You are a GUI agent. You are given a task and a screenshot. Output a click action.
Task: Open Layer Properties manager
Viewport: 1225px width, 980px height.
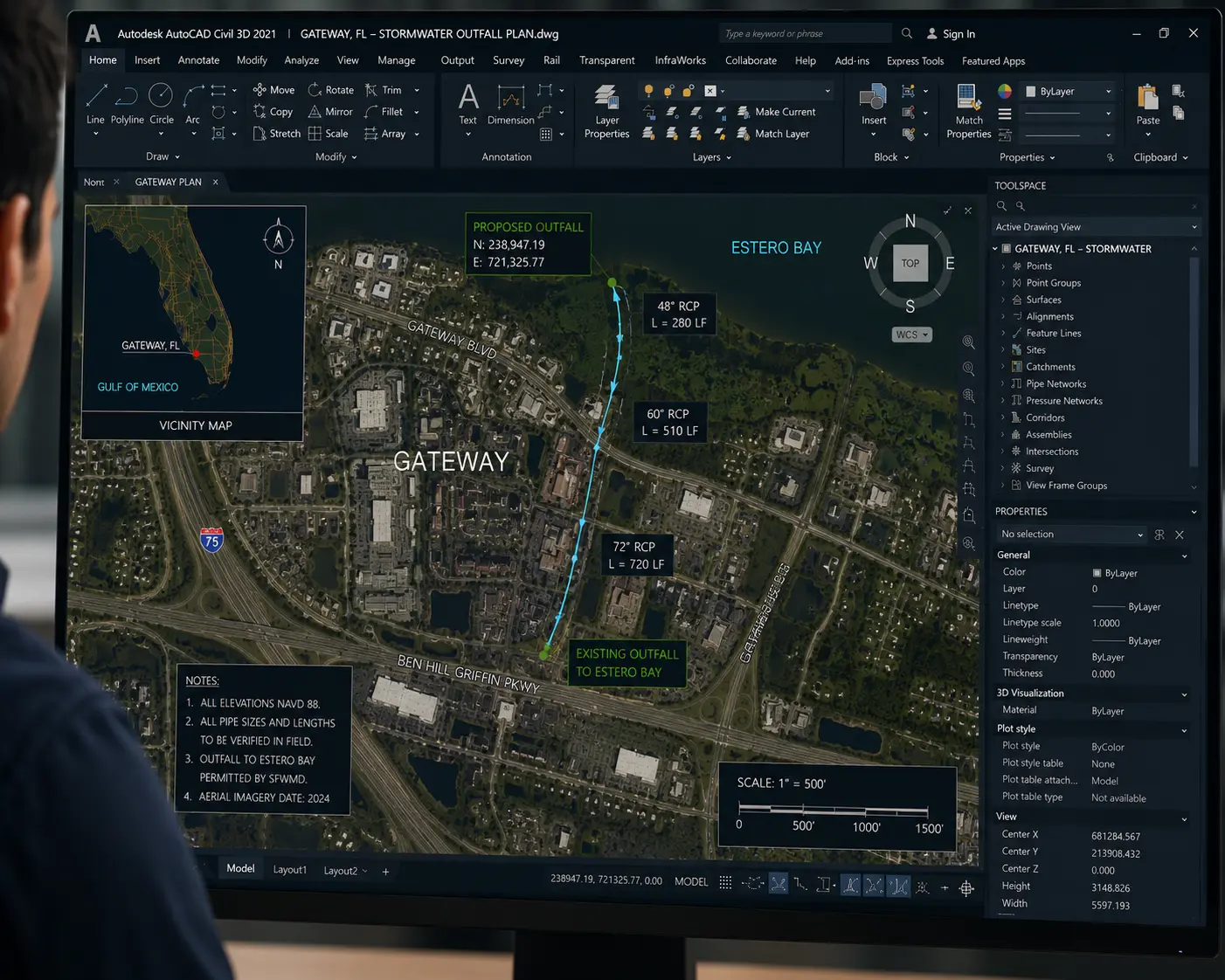click(606, 110)
